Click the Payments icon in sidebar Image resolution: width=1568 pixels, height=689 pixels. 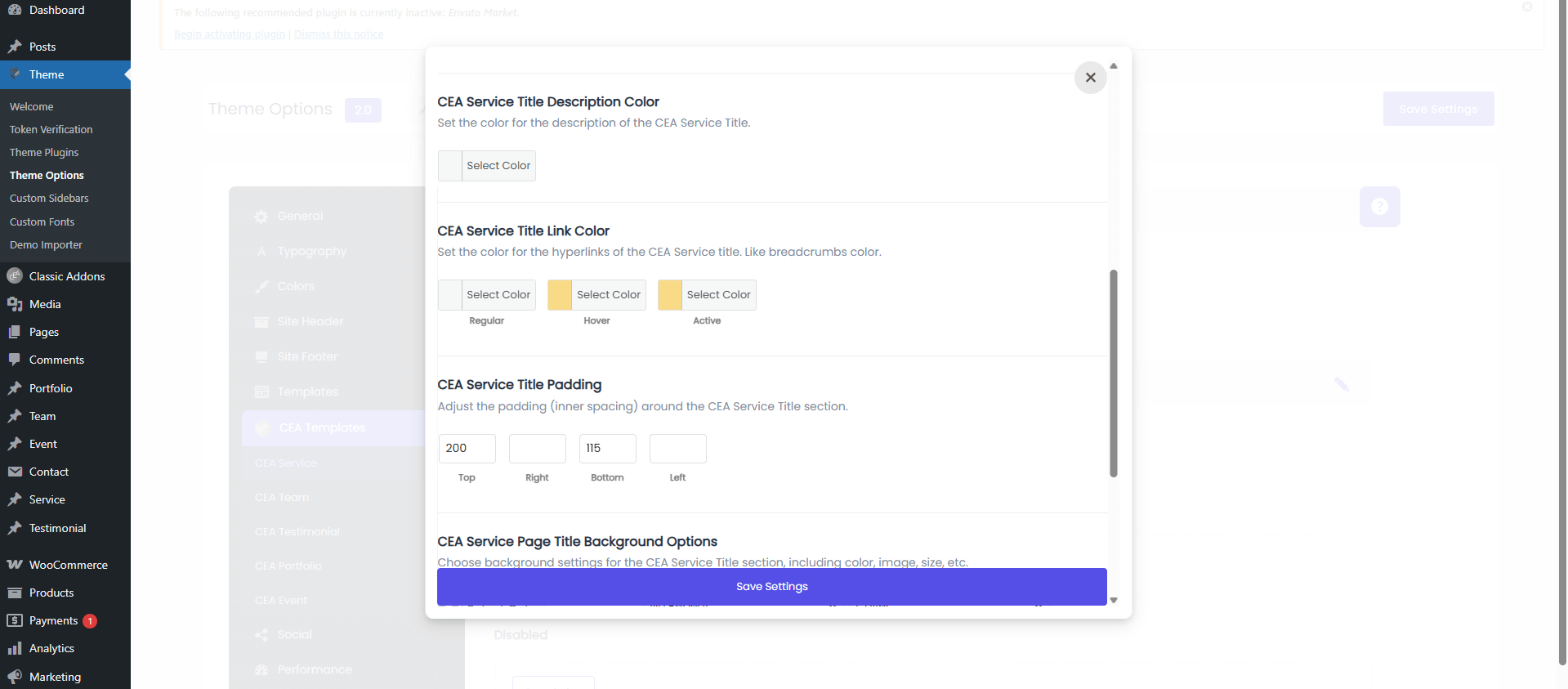(15, 620)
